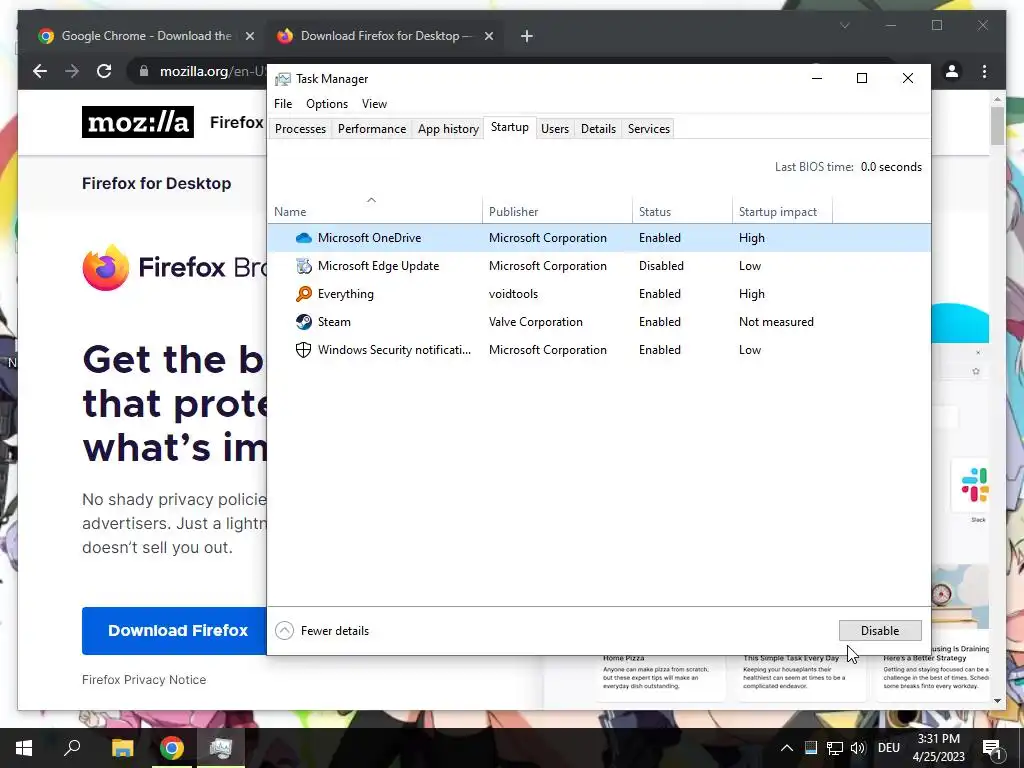Viewport: 1024px width, 768px height.
Task: Sort by the Startup impact column header
Action: coord(782,212)
